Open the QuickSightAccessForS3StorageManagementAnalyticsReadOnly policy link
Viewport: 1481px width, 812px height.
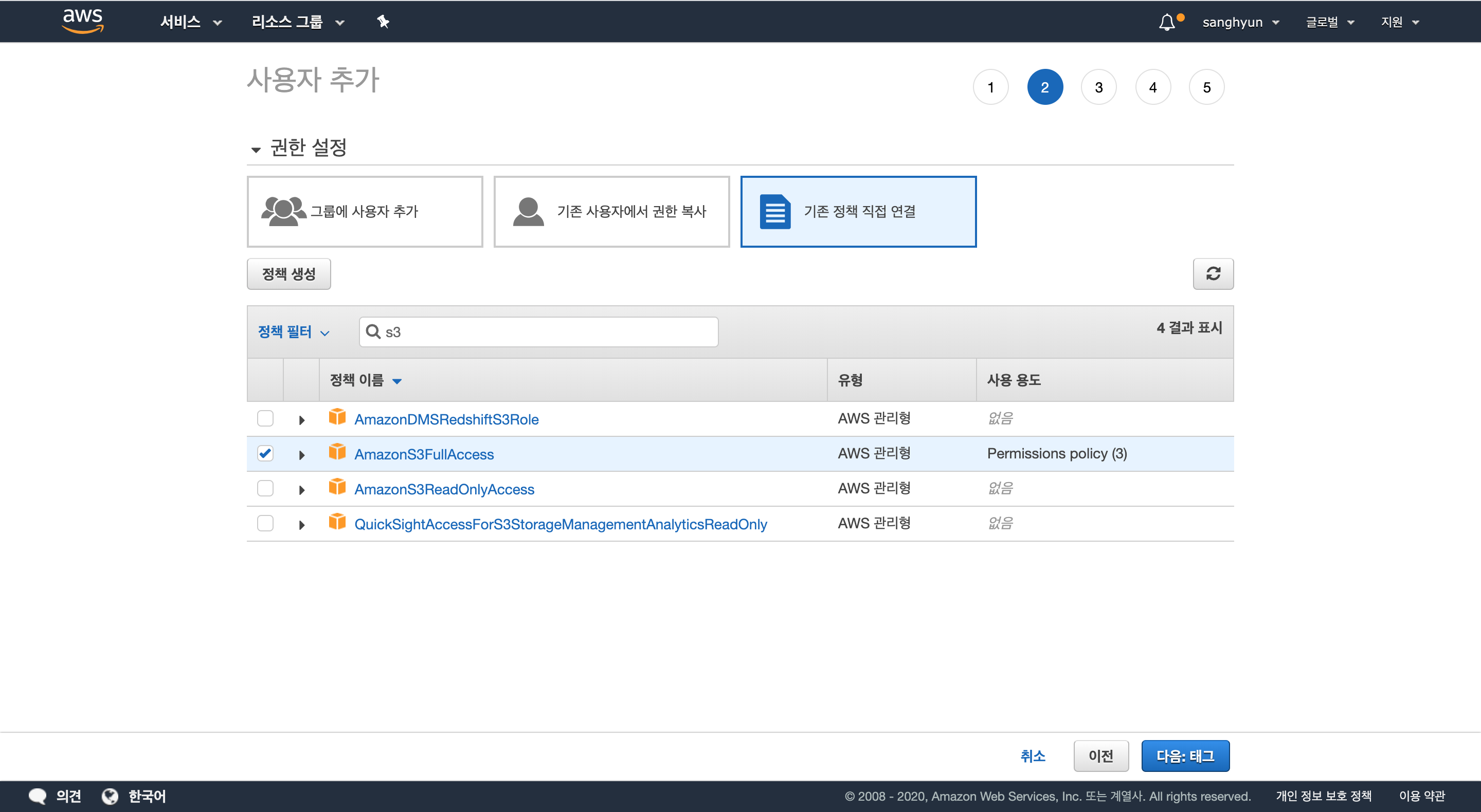pos(561,524)
